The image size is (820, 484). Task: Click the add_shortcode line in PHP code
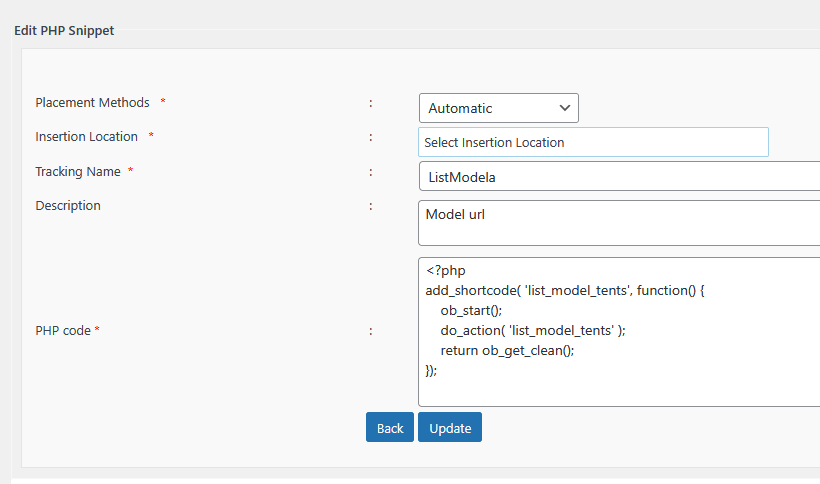[567, 290]
